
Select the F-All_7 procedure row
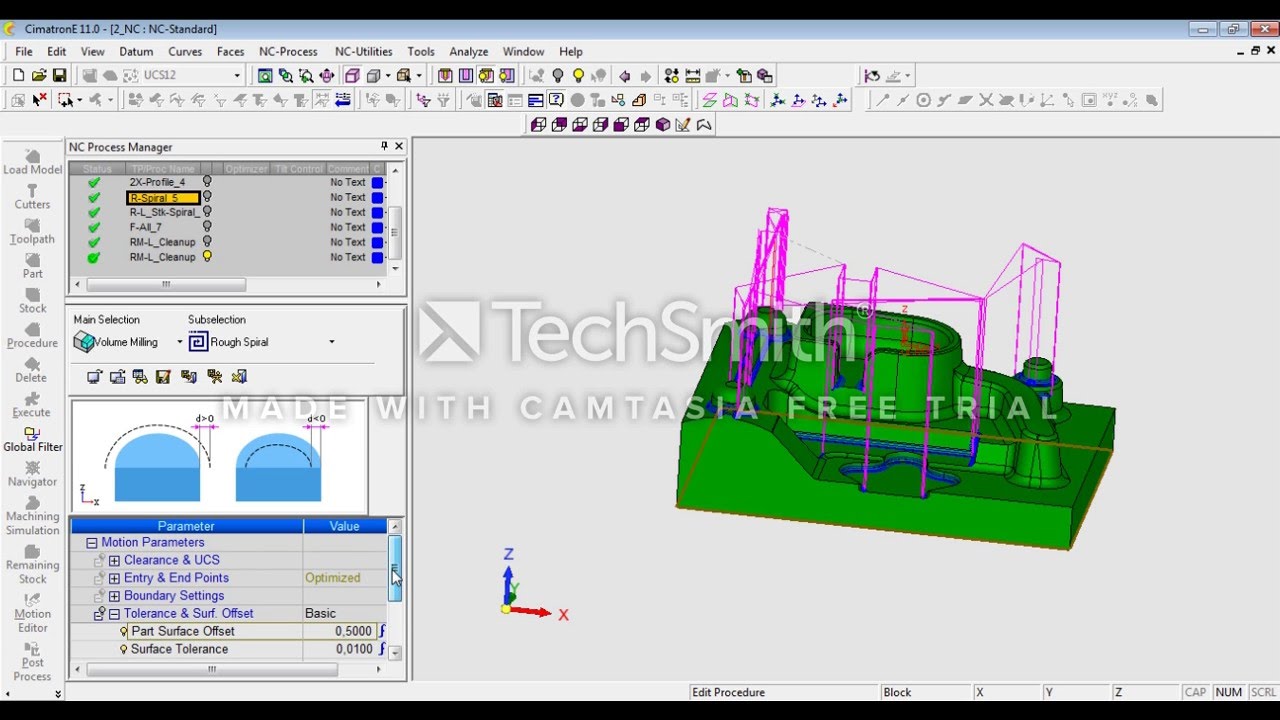point(227,227)
